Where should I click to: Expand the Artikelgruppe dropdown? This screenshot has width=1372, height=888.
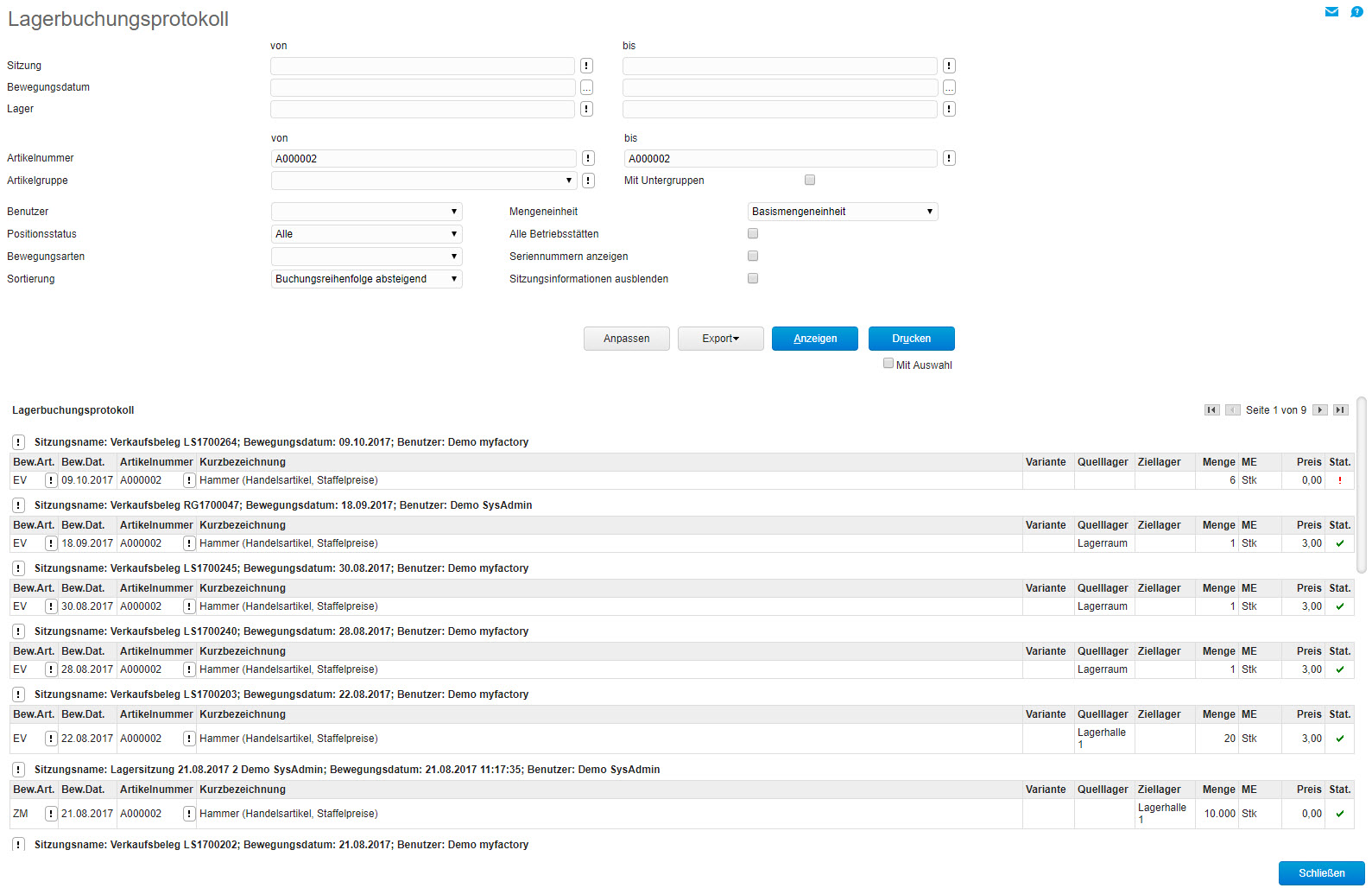424,181
